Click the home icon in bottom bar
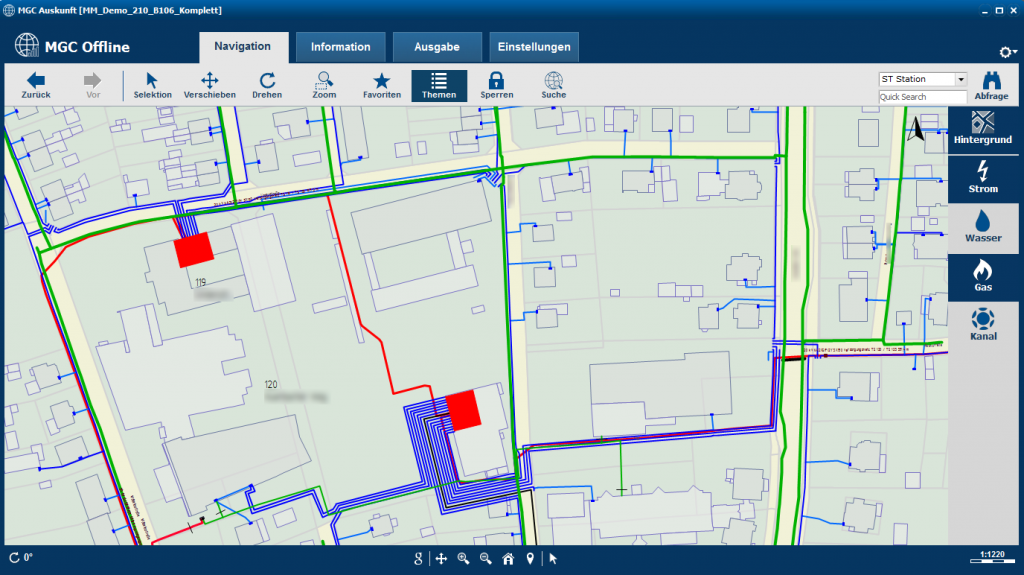This screenshot has width=1024, height=575. click(x=508, y=559)
